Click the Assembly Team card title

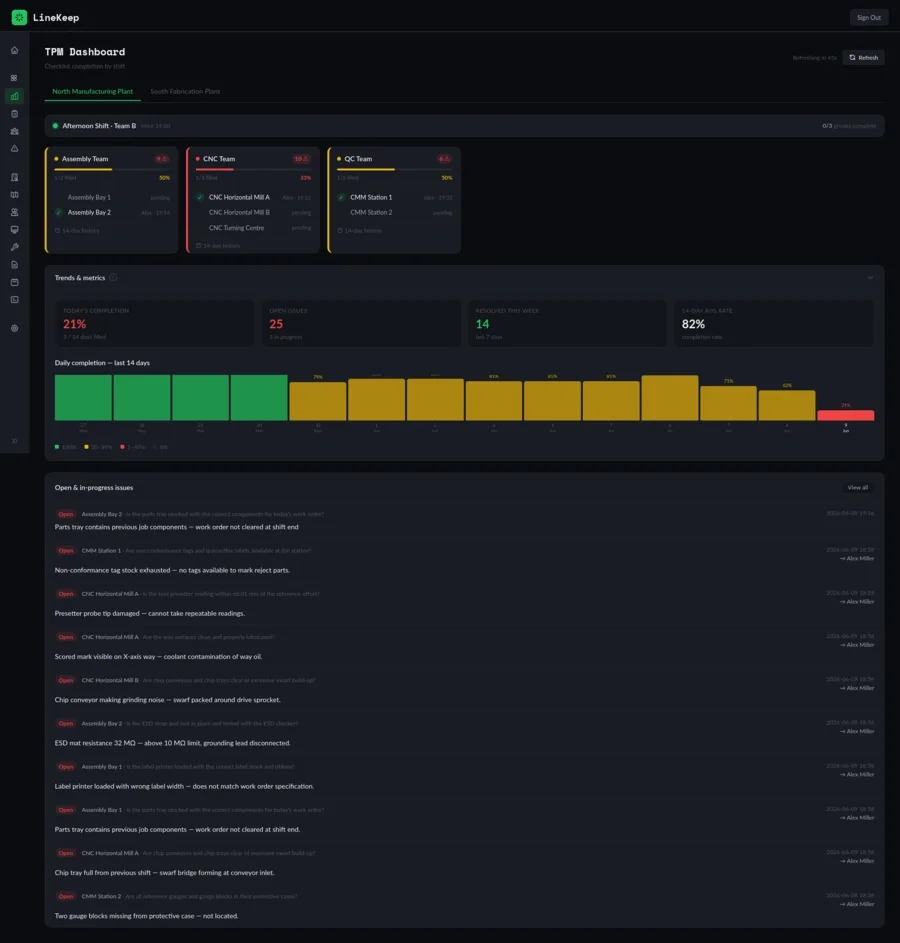point(85,159)
